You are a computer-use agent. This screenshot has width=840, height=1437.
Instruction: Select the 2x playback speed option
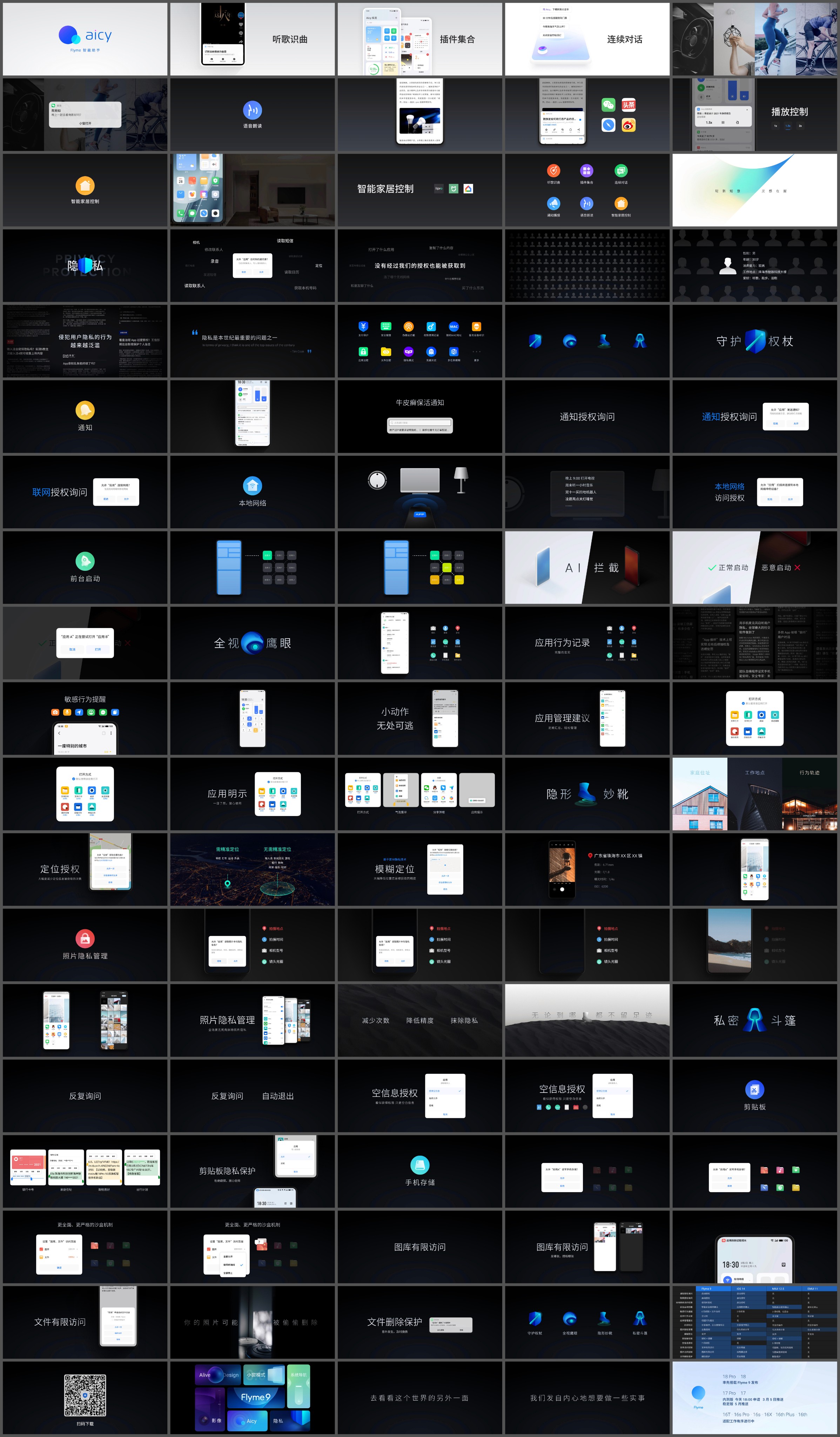coord(800,126)
